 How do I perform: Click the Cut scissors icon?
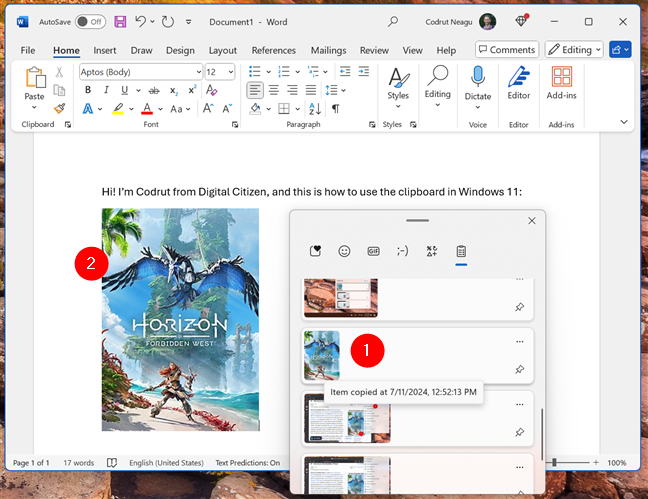(59, 72)
